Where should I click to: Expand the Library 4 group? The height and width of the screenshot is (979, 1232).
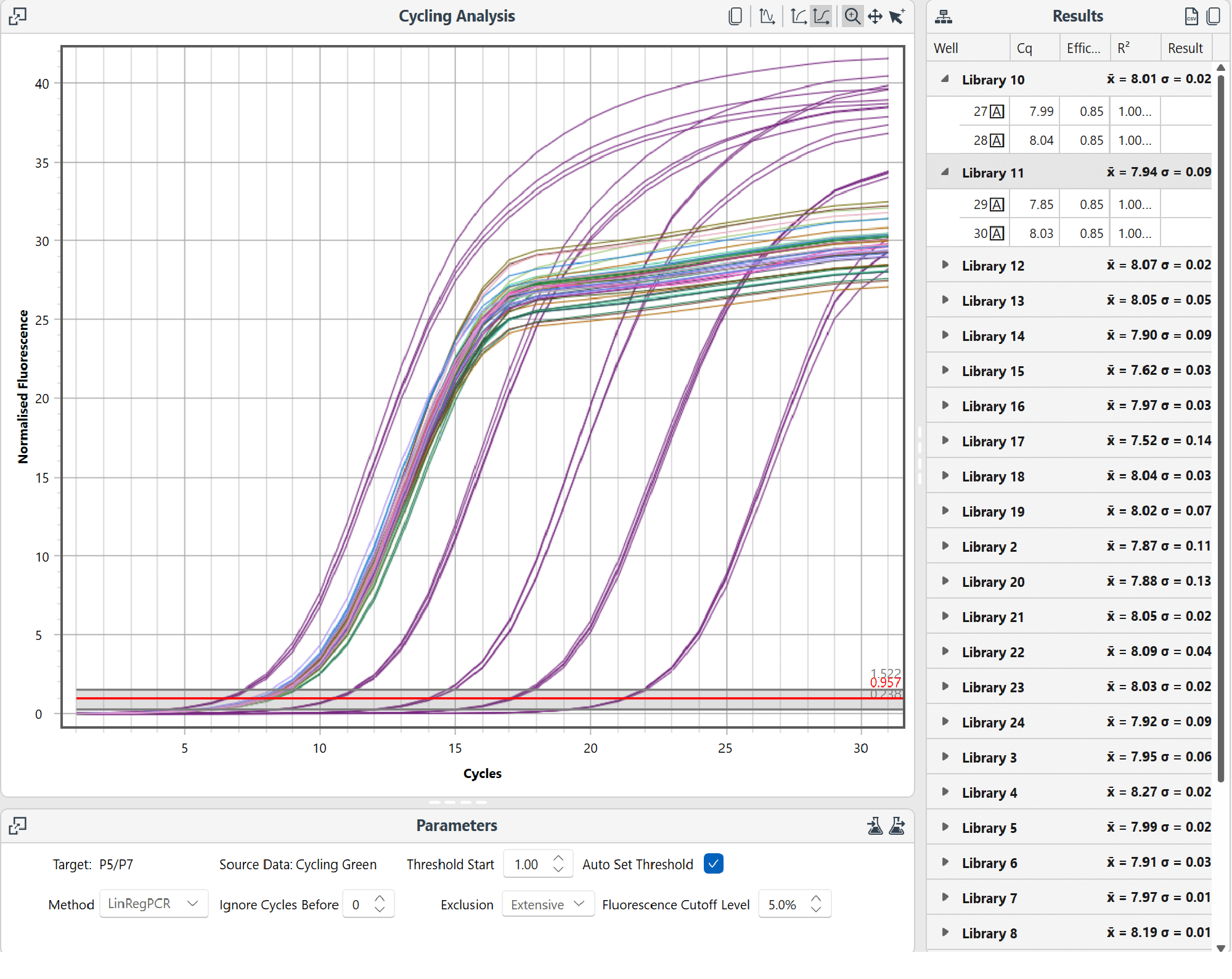(x=945, y=792)
